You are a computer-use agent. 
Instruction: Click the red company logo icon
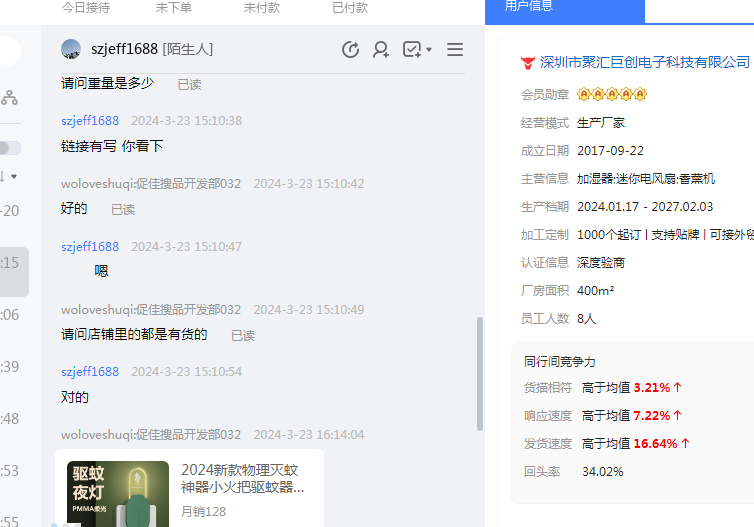click(x=528, y=62)
